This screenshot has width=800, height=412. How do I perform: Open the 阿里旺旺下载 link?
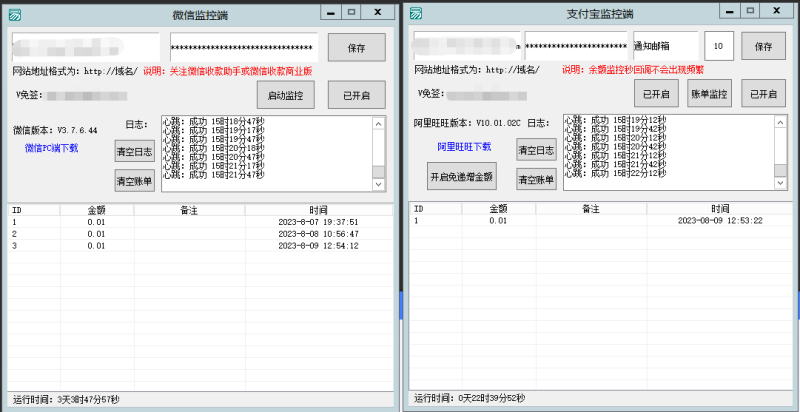click(464, 147)
